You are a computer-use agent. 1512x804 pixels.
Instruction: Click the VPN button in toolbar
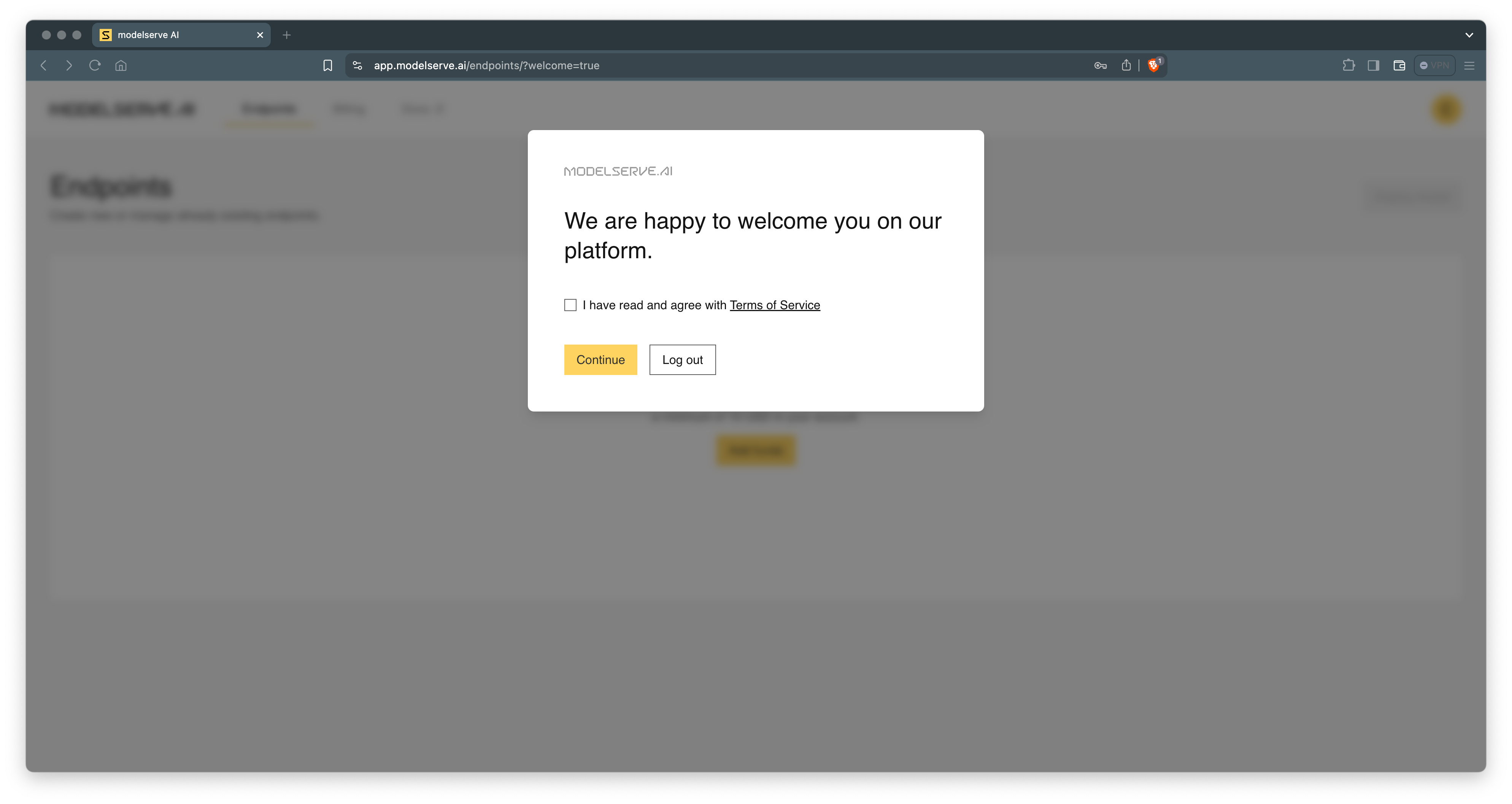tap(1434, 65)
